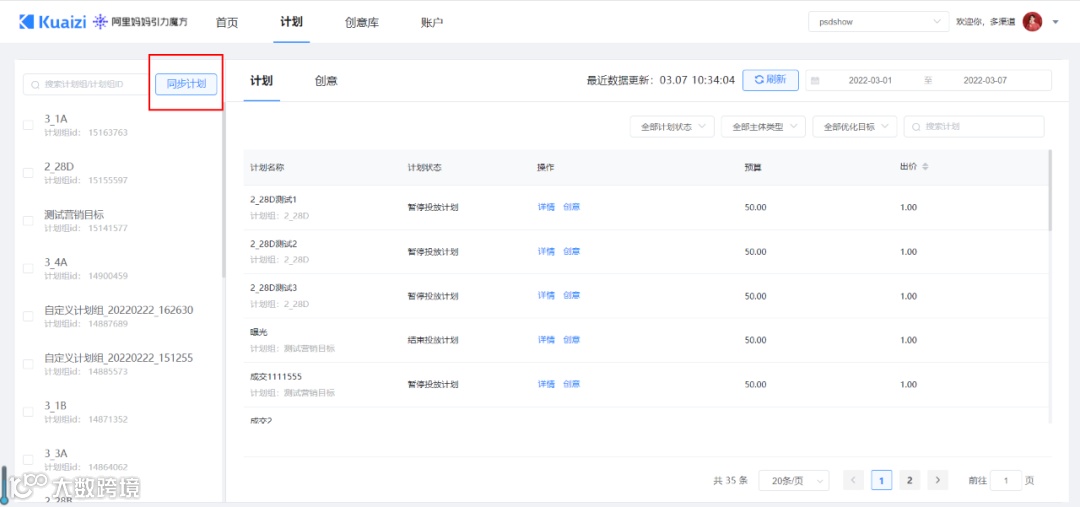
Task: Select the 3_4A plan group name
Action: pos(56,262)
